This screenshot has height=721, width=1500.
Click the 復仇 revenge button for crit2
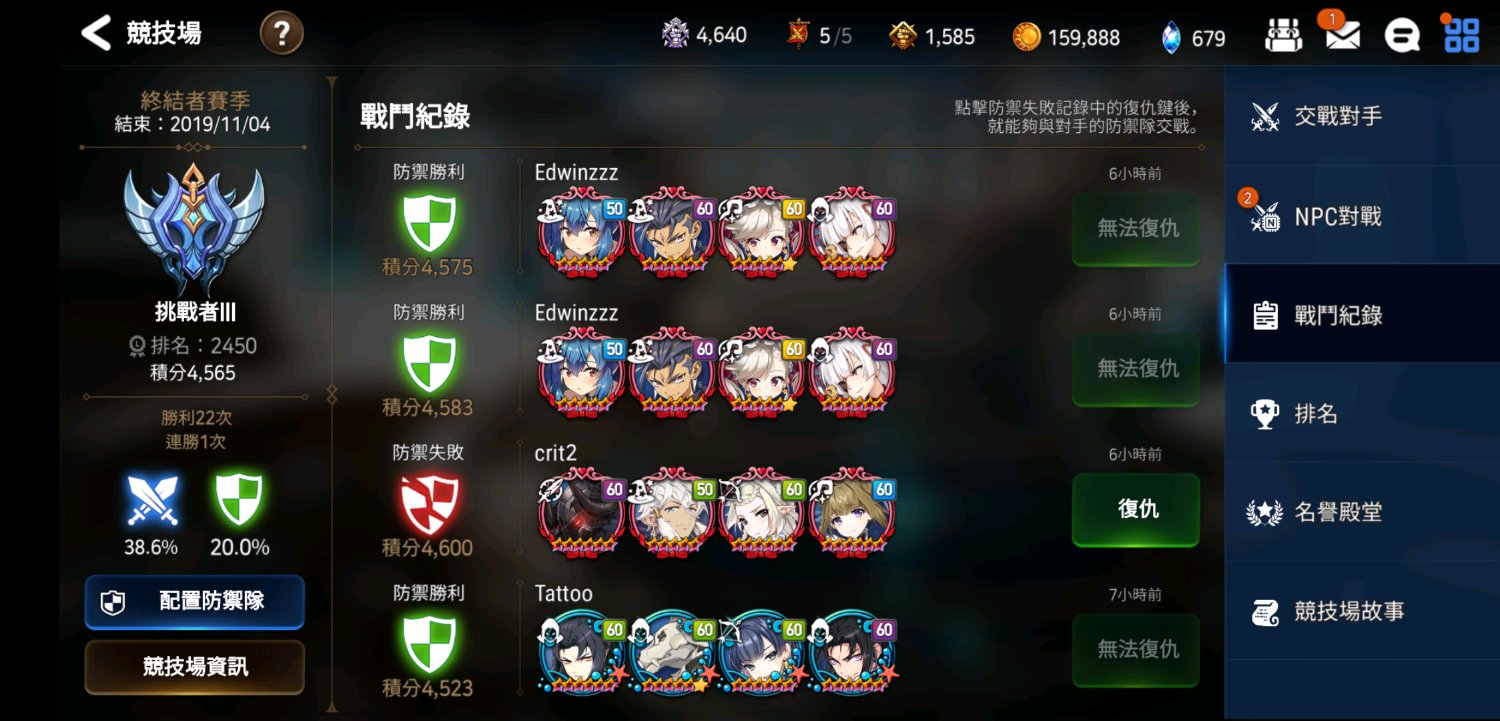1136,509
